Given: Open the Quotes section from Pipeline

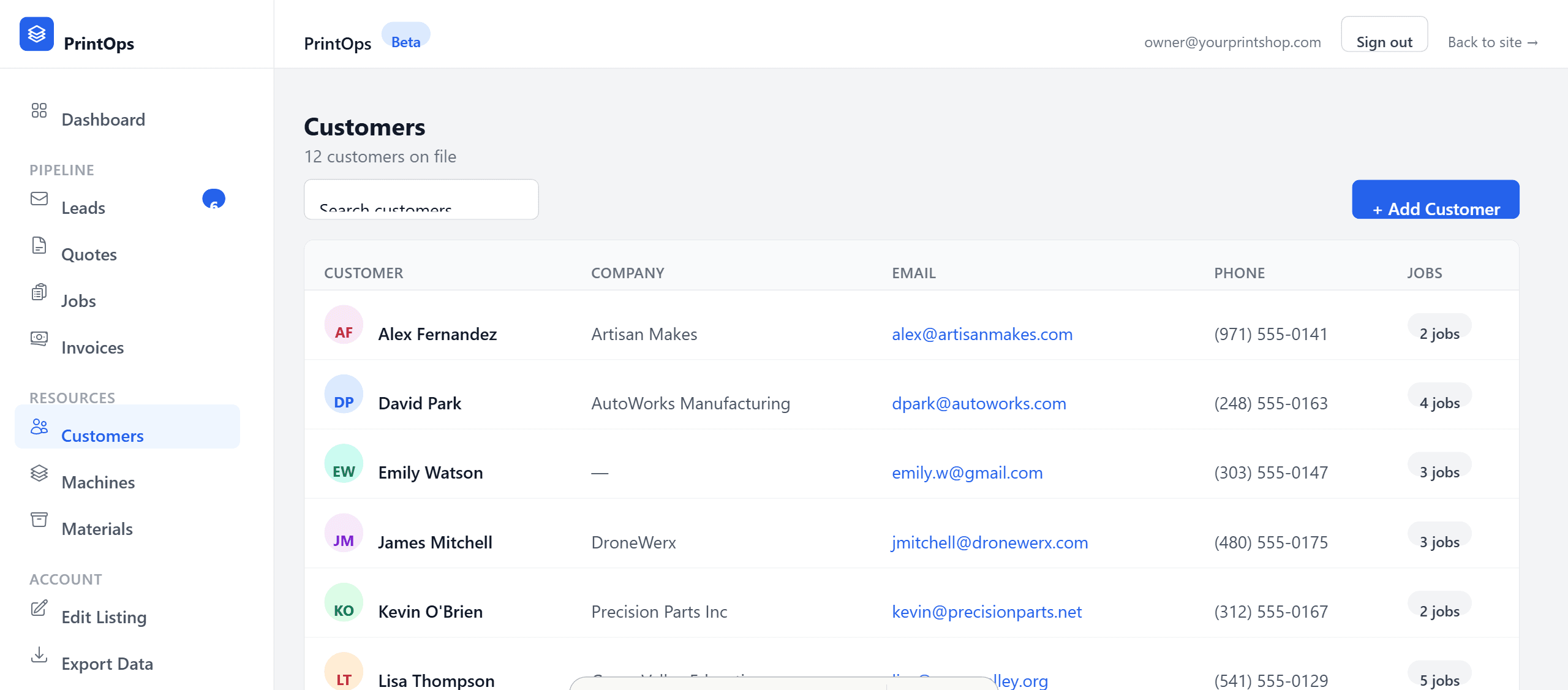Looking at the screenshot, I should tap(89, 254).
